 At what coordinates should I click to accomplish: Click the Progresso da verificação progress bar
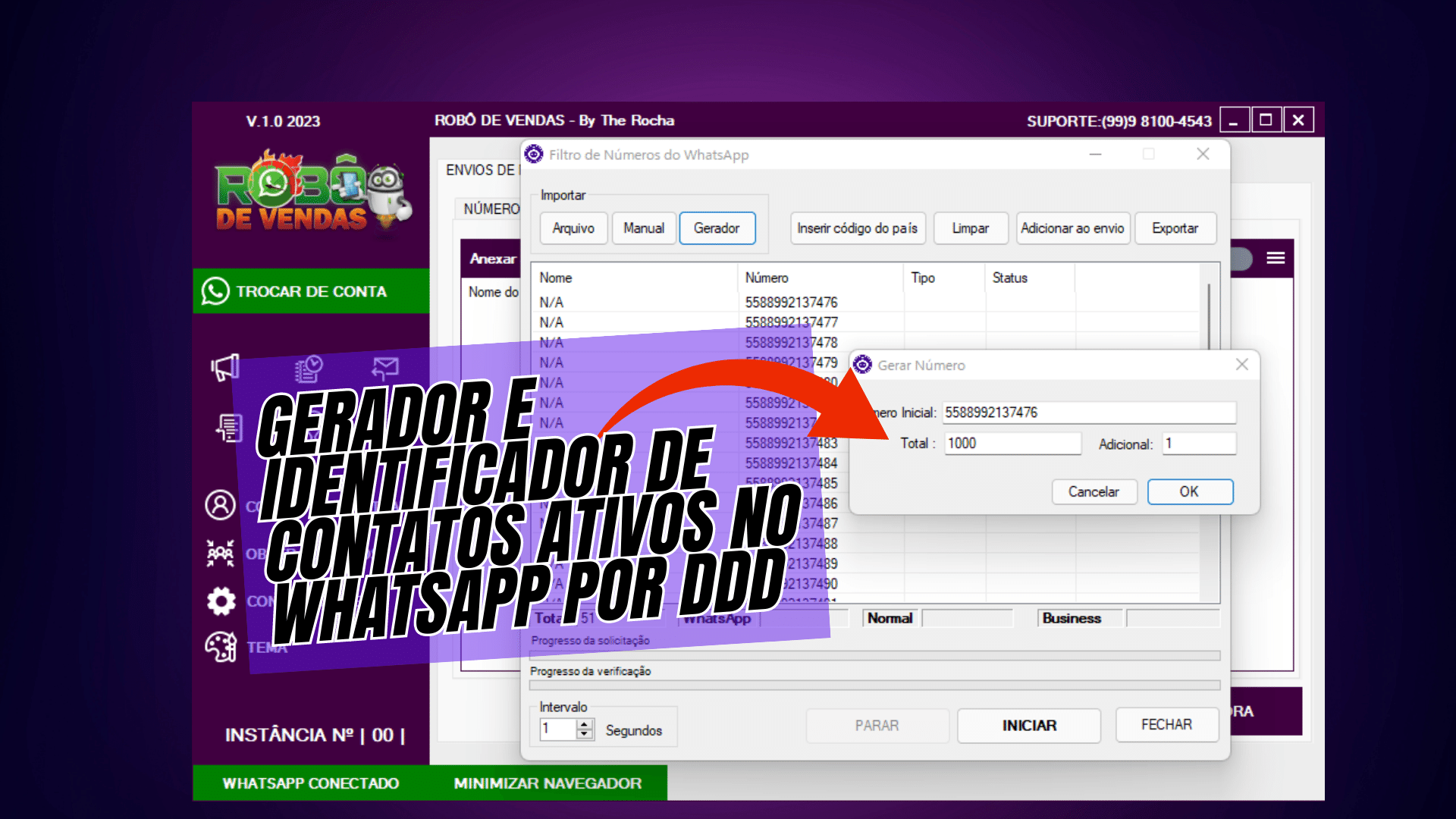pos(874,686)
